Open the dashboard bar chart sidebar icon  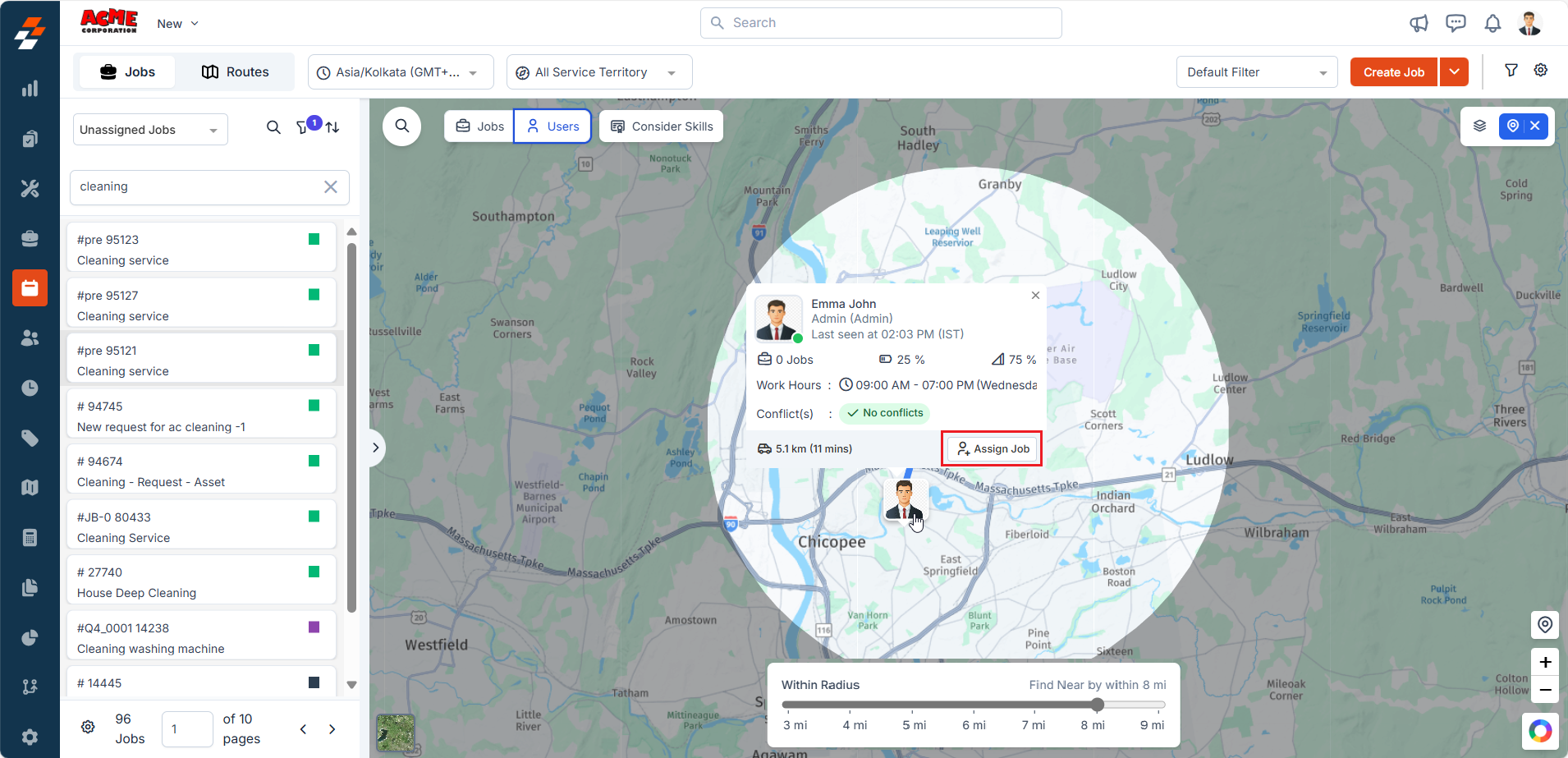(30, 89)
